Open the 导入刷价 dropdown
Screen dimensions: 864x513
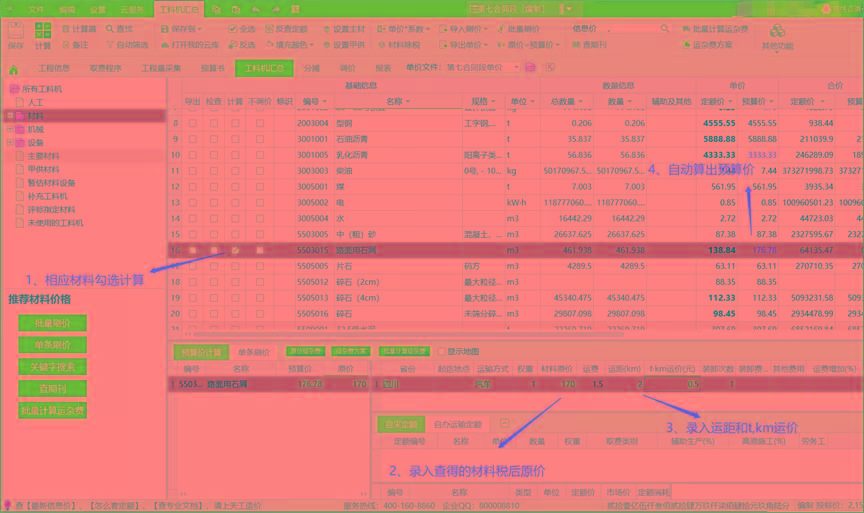click(463, 29)
